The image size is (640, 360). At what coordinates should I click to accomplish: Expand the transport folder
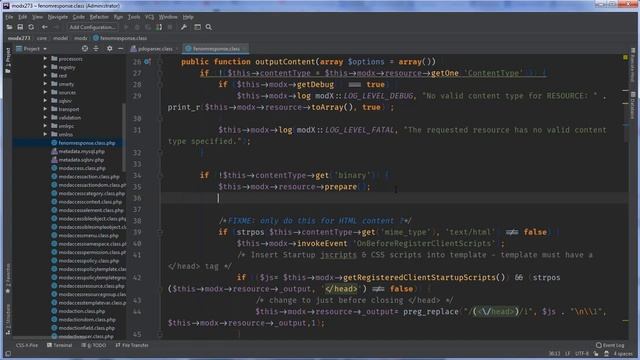point(45,109)
